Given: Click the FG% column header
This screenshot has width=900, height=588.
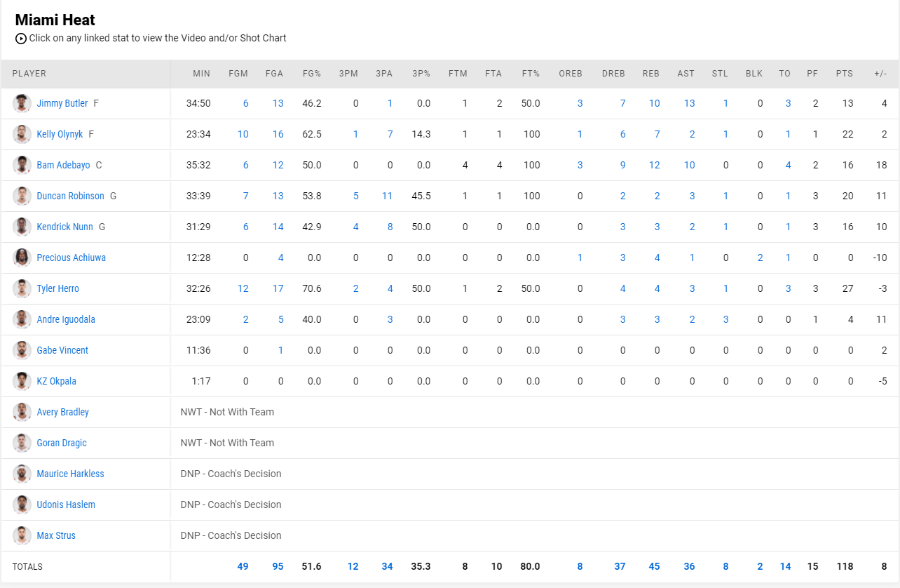Looking at the screenshot, I should pos(312,74).
